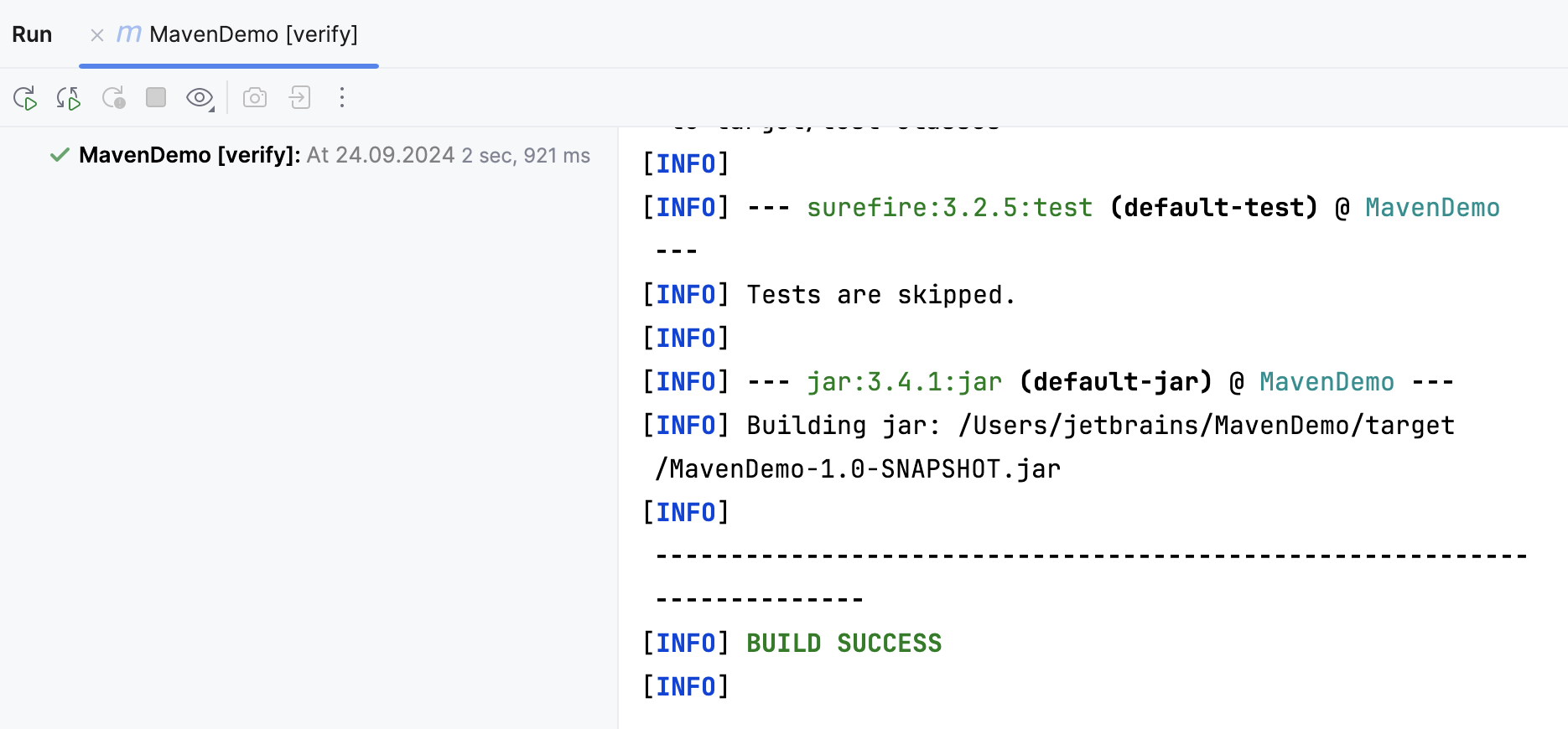
Task: Click the green success checkmark icon
Action: coord(60,155)
